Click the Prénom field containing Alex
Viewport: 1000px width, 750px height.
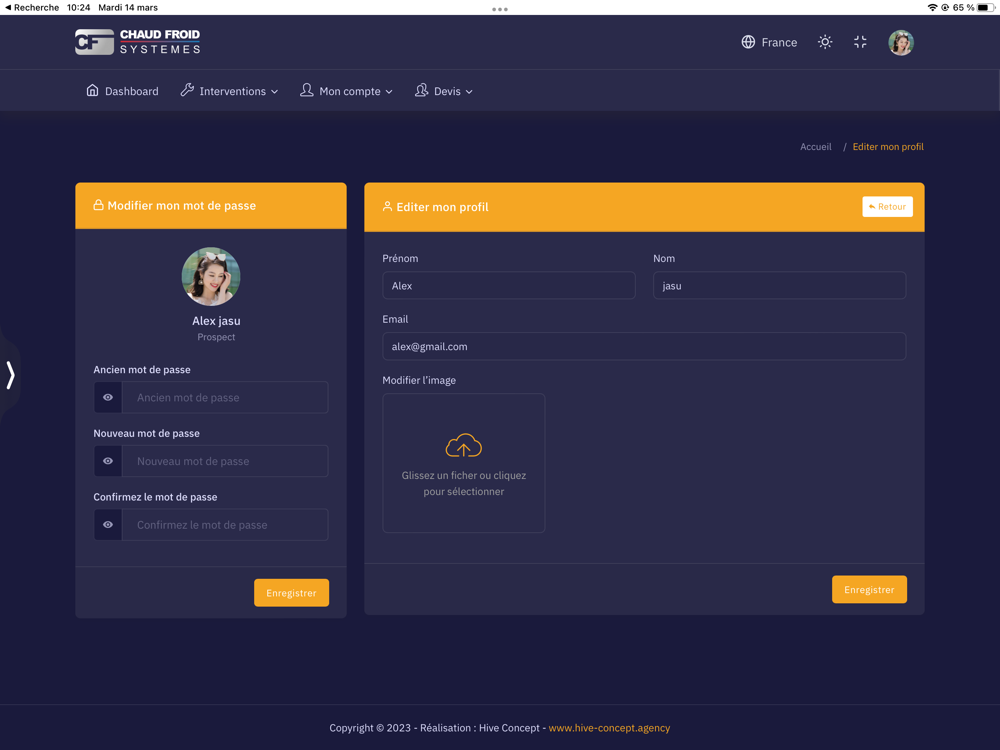(x=508, y=286)
